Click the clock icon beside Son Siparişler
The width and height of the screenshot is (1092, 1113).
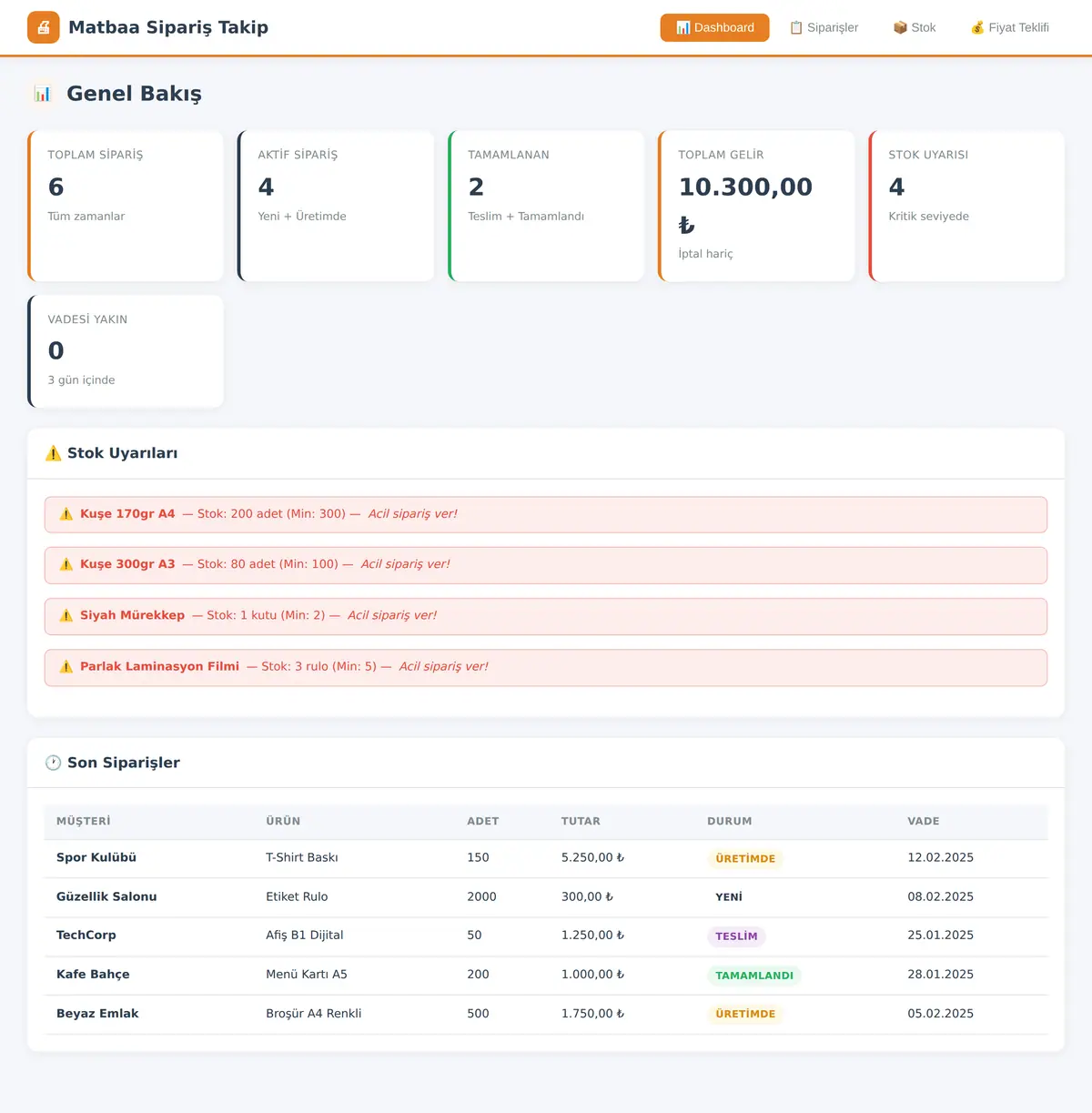point(54,763)
